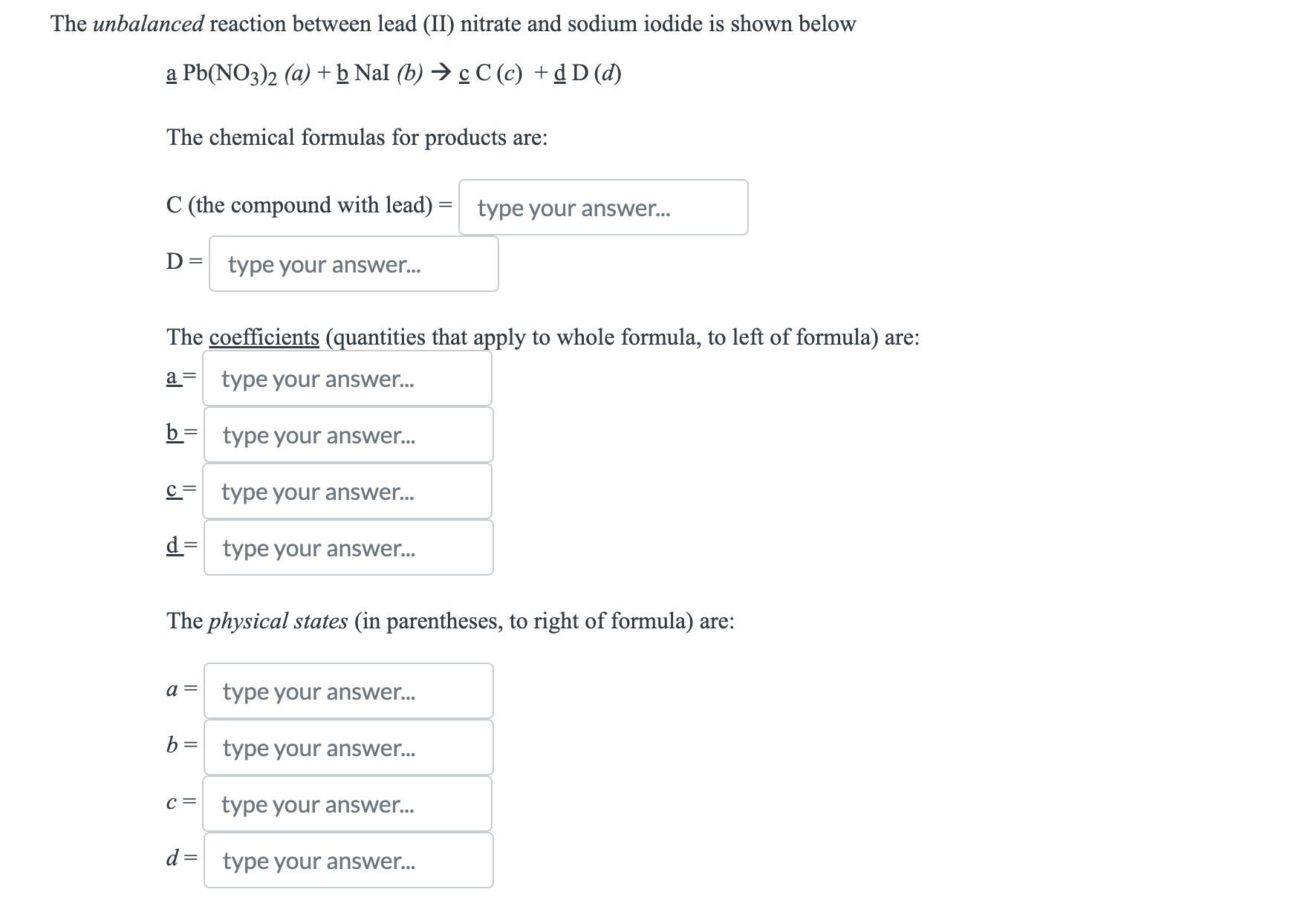Click the italic phrase "physical states"
The image size is (1300, 924).
(277, 622)
